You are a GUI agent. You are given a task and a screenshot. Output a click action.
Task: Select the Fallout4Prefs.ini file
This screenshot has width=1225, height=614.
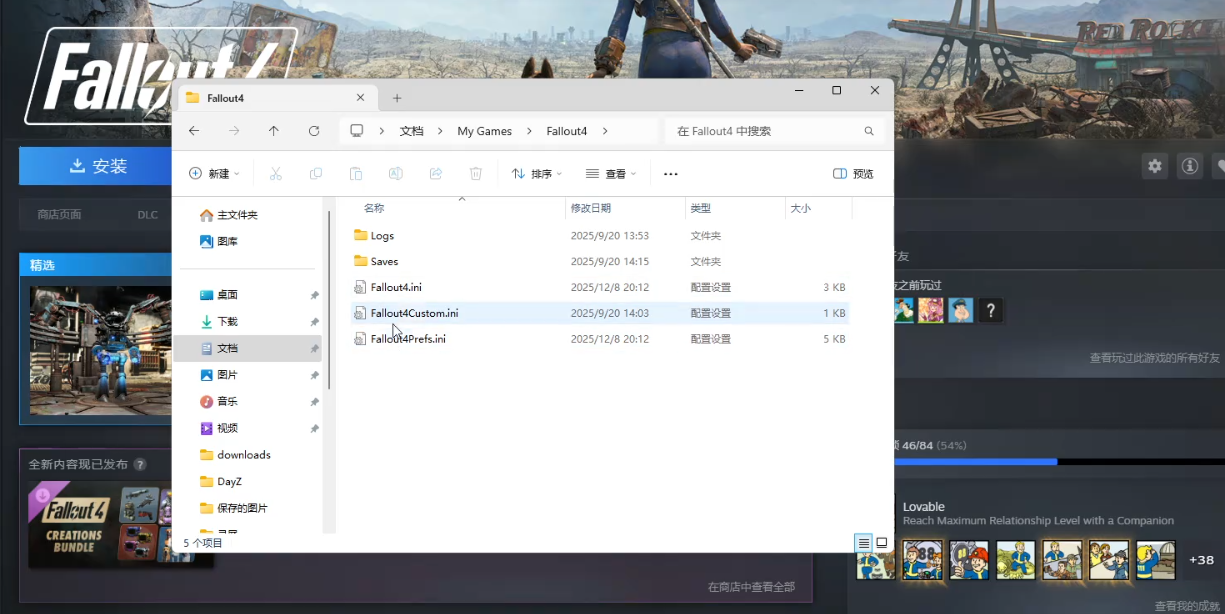pos(408,339)
